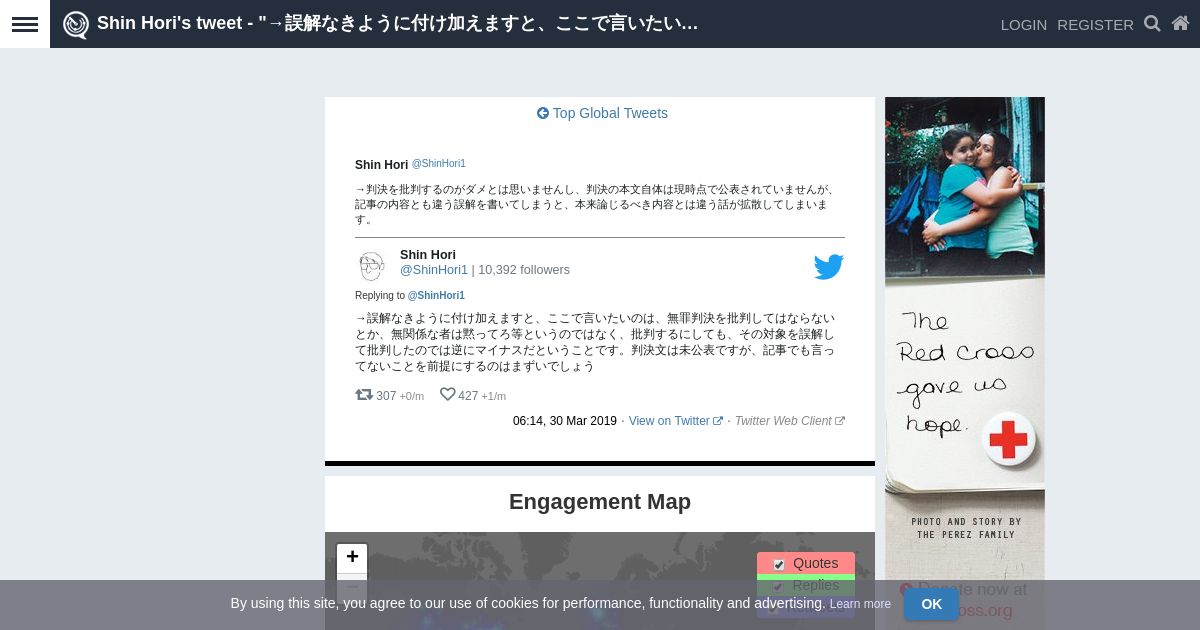Image resolution: width=1200 pixels, height=630 pixels.
Task: Click REGISTER in the top bar
Action: (x=1095, y=25)
